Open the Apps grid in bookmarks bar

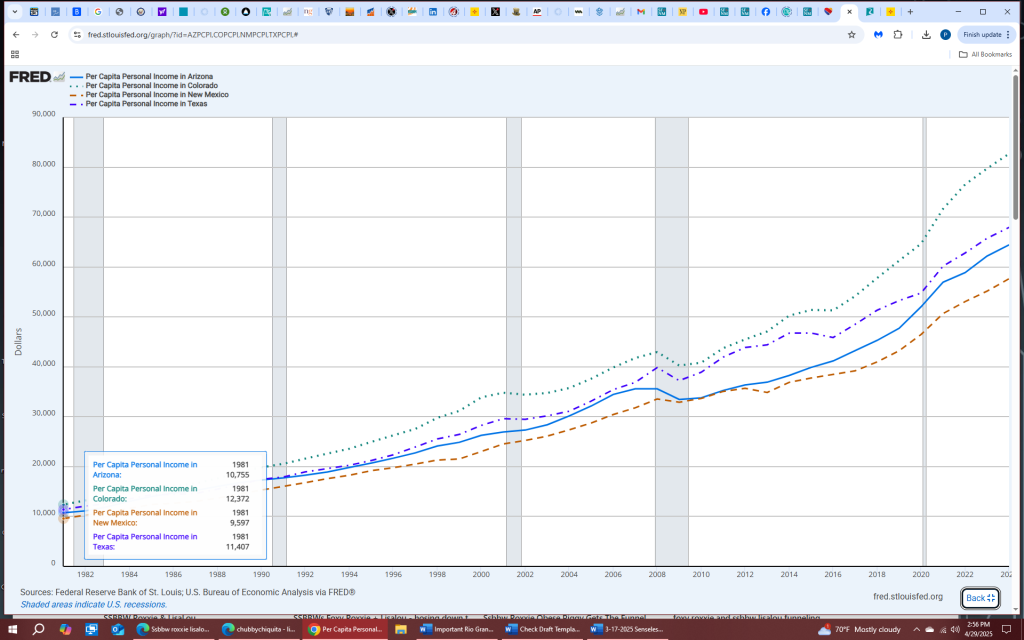(x=15, y=54)
